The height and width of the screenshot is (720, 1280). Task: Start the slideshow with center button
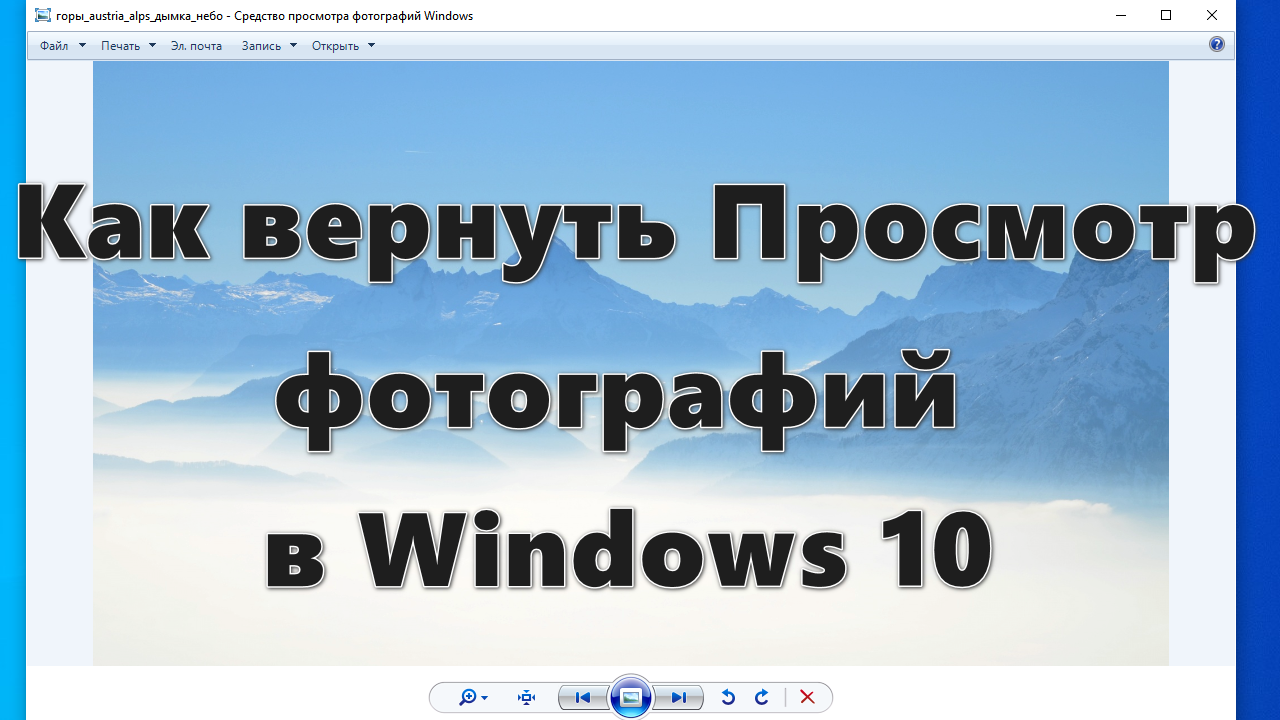(631, 698)
